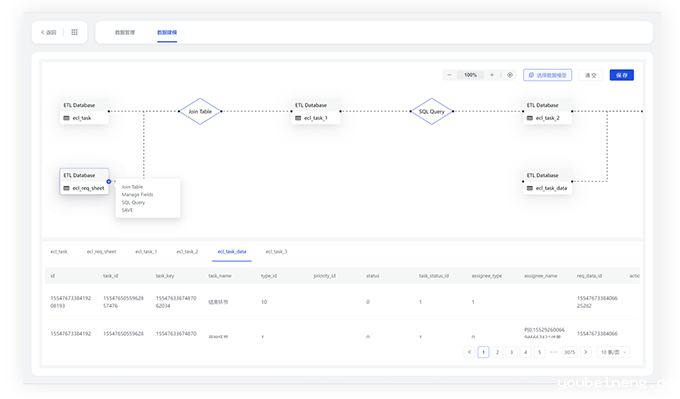This screenshot has height=399, width=680.
Task: Go to next page with right chevron
Action: tap(585, 352)
